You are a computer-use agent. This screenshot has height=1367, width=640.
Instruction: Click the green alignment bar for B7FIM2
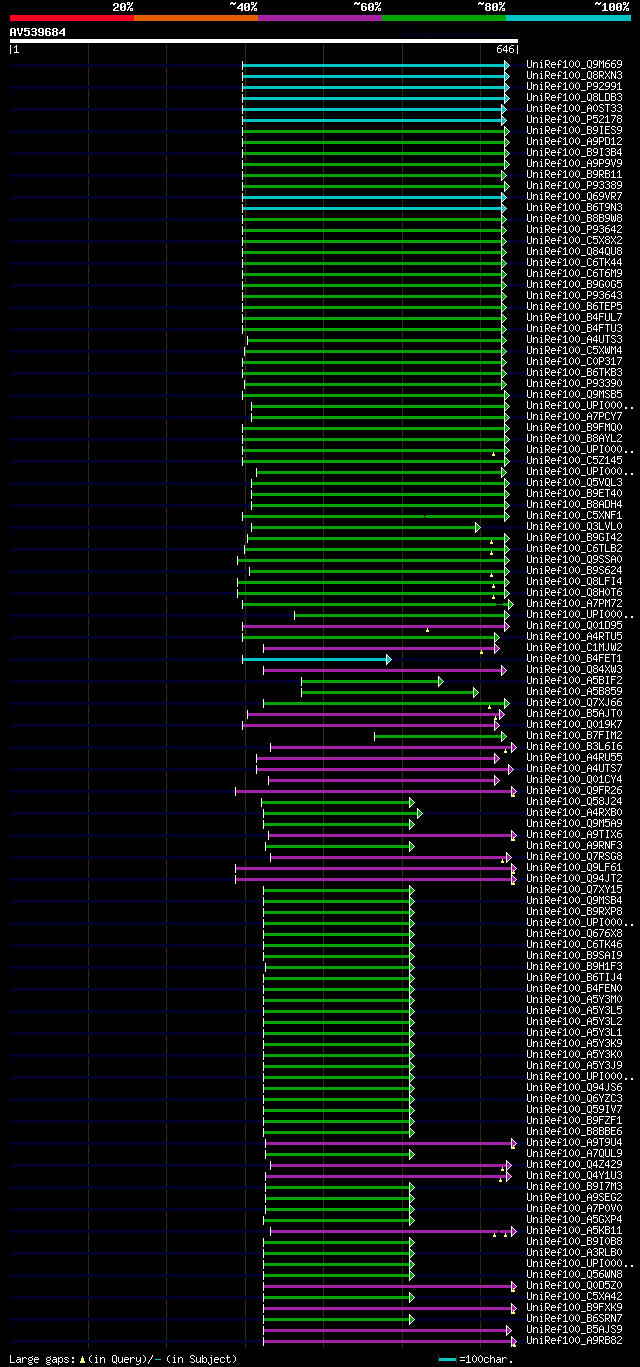(x=440, y=736)
